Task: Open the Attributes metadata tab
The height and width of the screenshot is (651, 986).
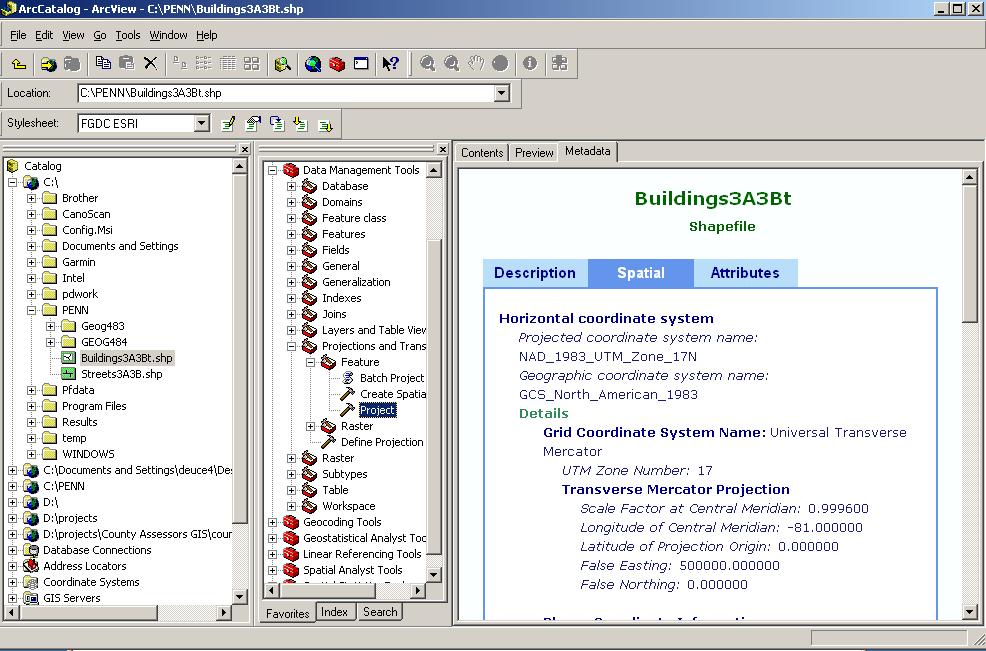Action: 745,273
